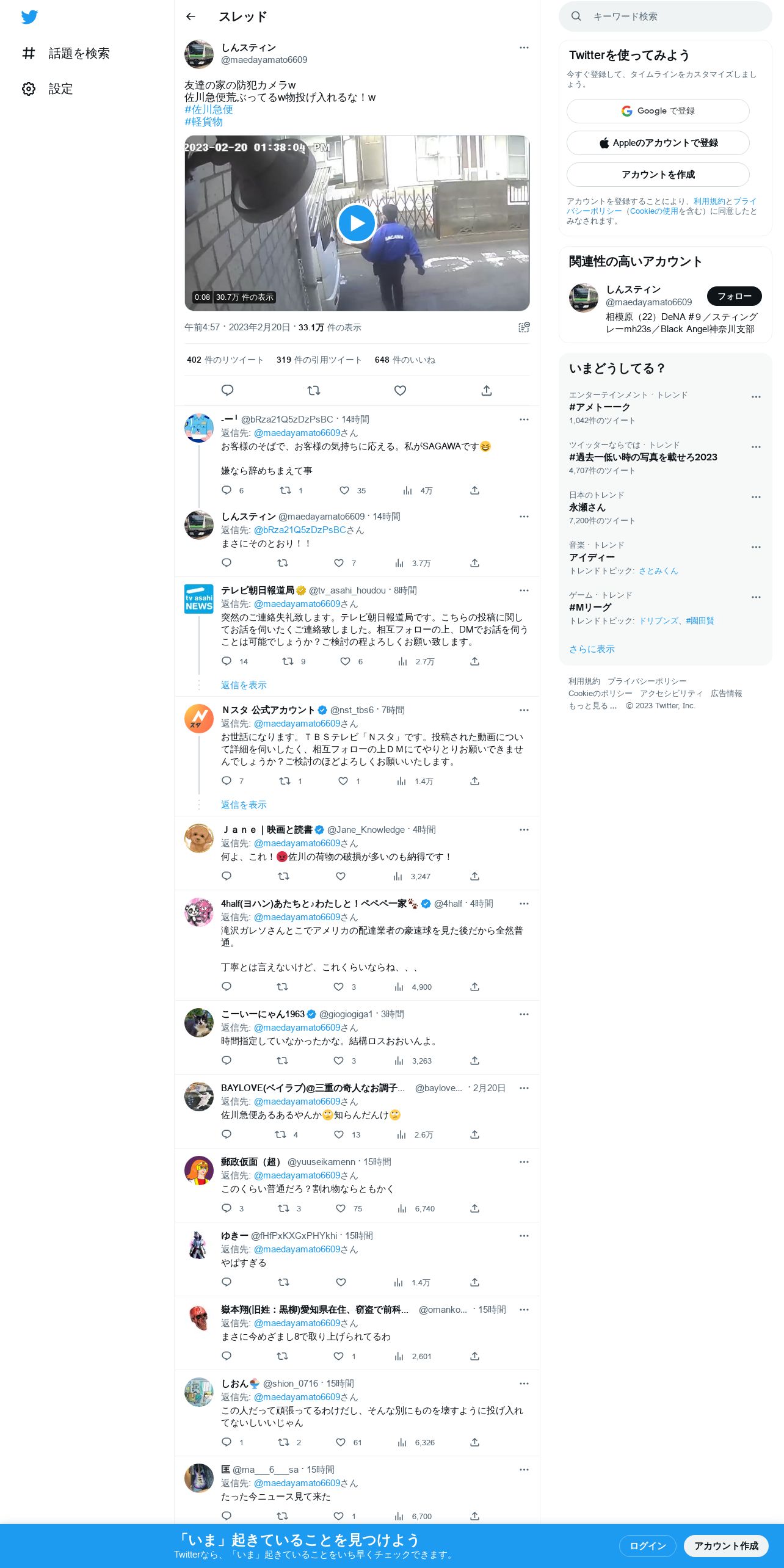Open 話題を検索 in the sidebar
This screenshot has height=1568, width=784.
[66, 54]
